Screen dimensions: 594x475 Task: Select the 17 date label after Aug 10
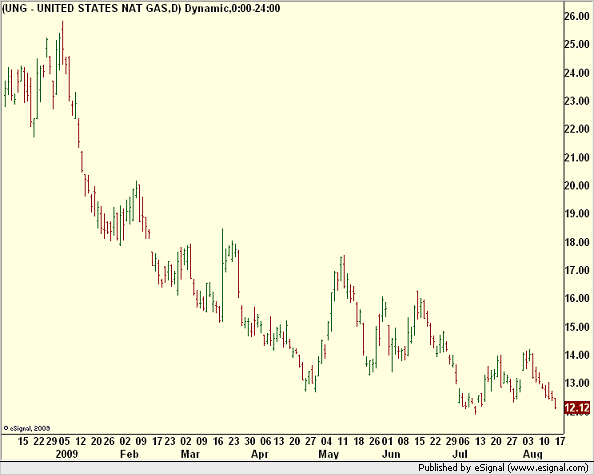point(560,442)
